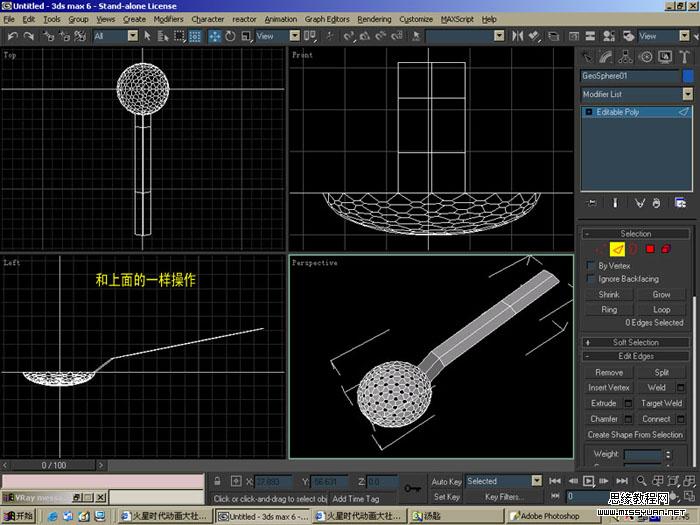Open the Create menu
This screenshot has width=700, height=525.
[x=134, y=19]
